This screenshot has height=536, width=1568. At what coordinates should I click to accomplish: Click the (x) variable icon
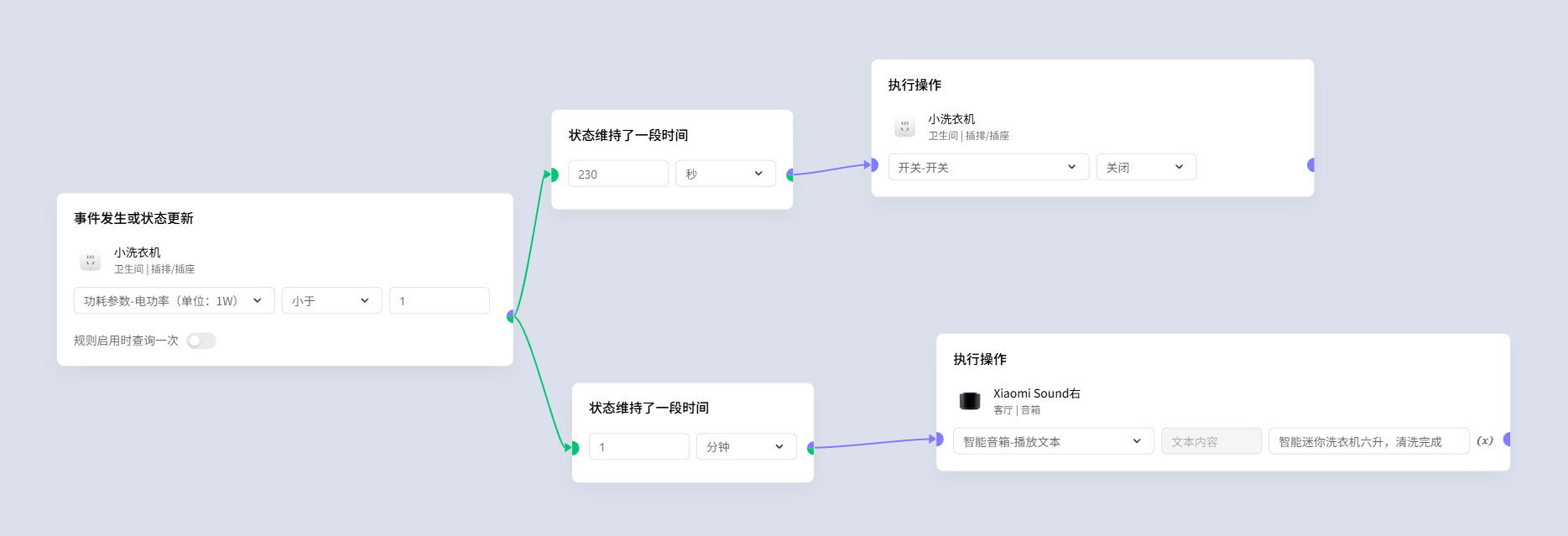point(1484,441)
